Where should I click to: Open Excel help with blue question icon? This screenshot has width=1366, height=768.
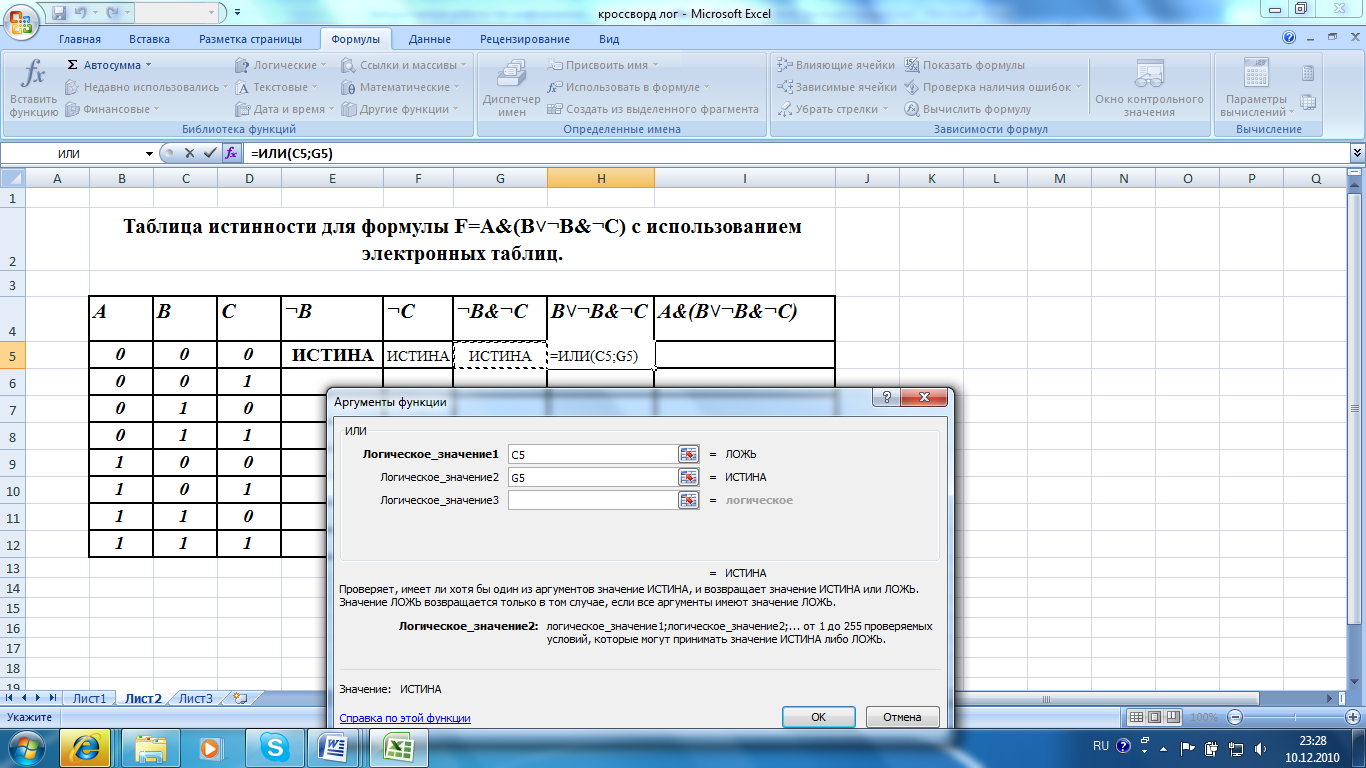[x=1289, y=39]
